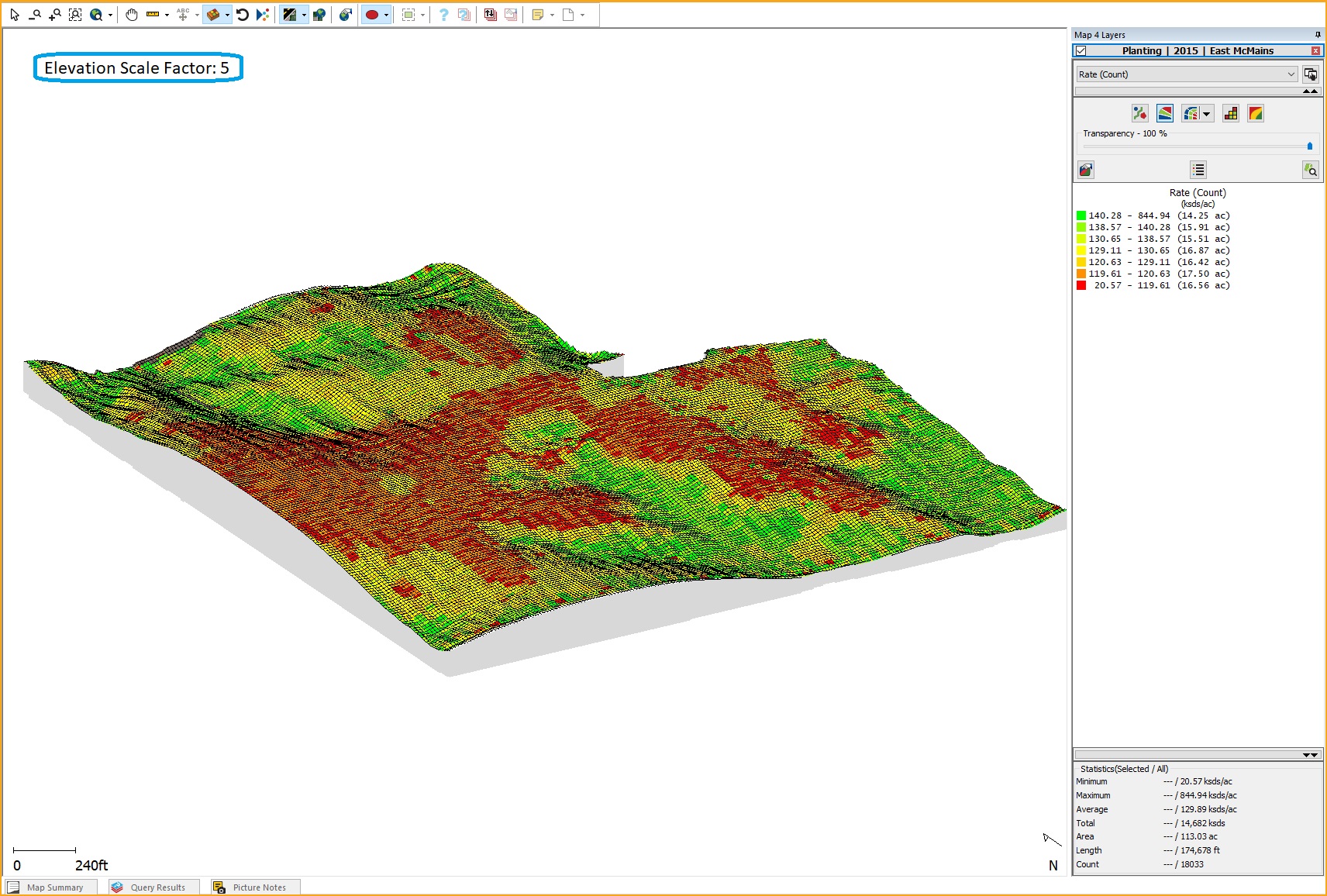Uncheck the Planting 2015 East McMains layer

click(x=1081, y=51)
